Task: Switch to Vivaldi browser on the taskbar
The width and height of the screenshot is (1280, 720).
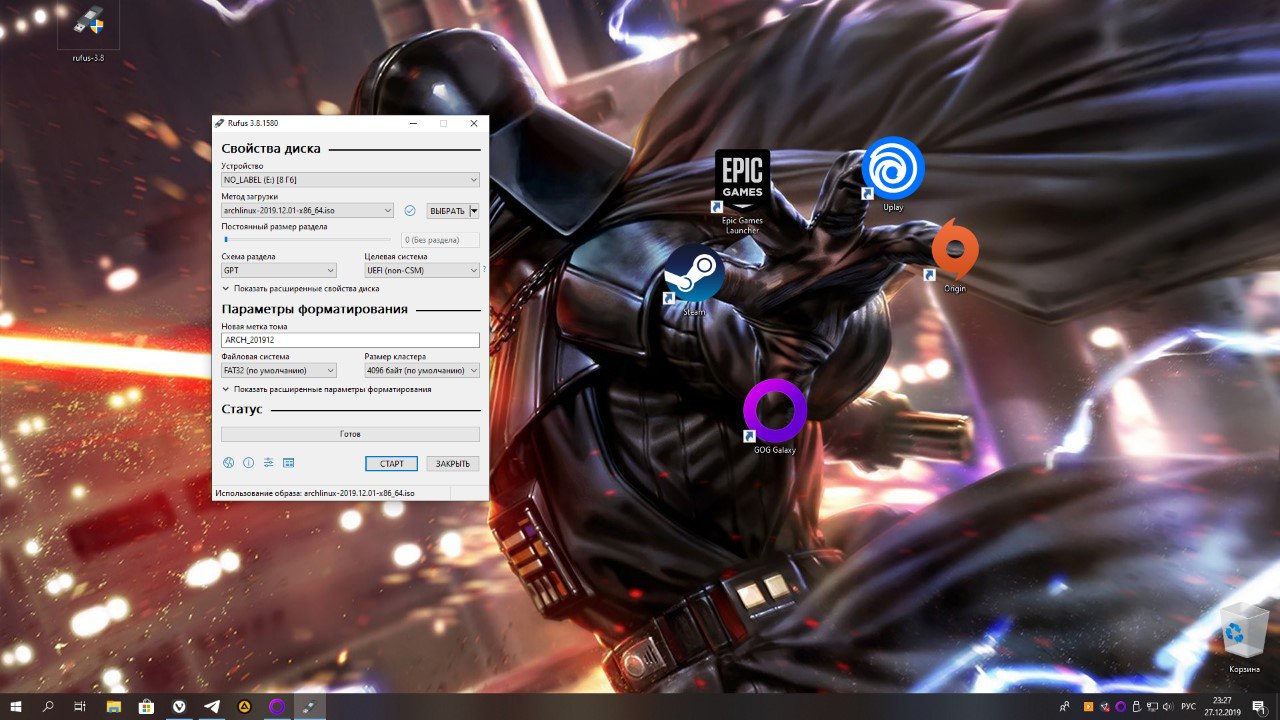Action: (179, 707)
